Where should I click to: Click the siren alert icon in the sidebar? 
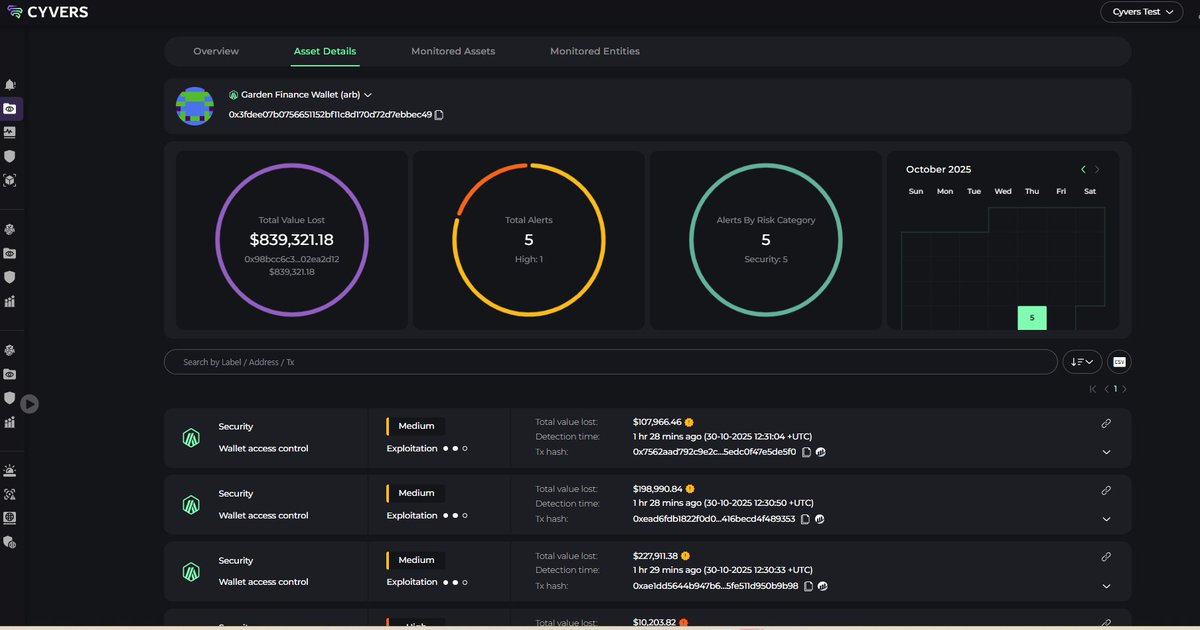[x=10, y=470]
